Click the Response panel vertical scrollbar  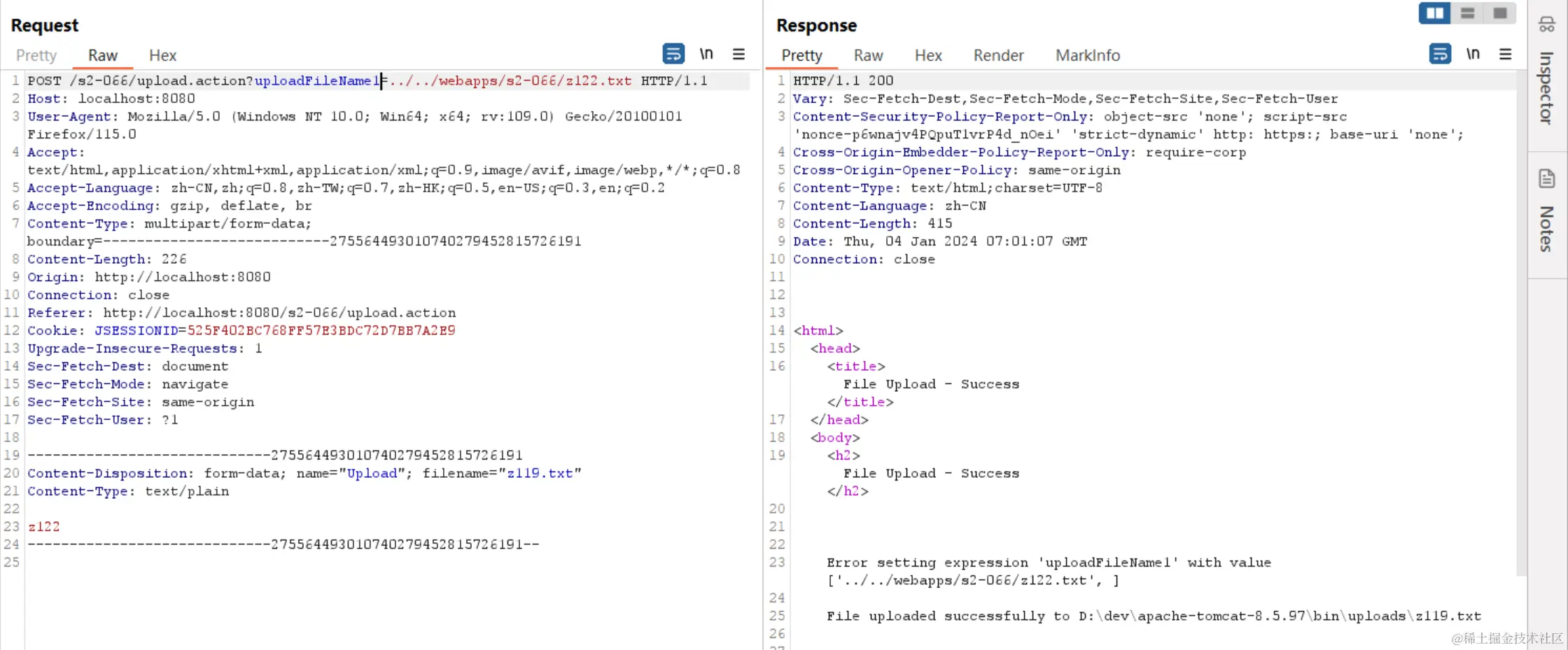coord(1521,322)
